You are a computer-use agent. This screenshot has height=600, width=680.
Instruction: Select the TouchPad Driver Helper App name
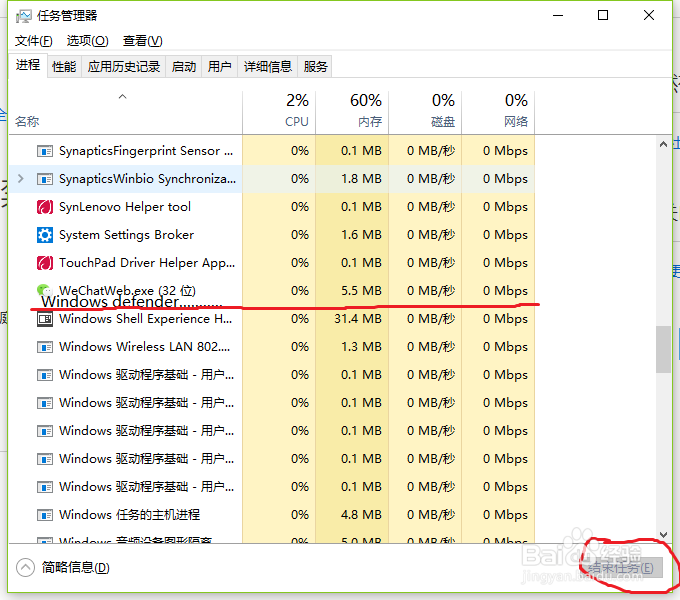[147, 263]
